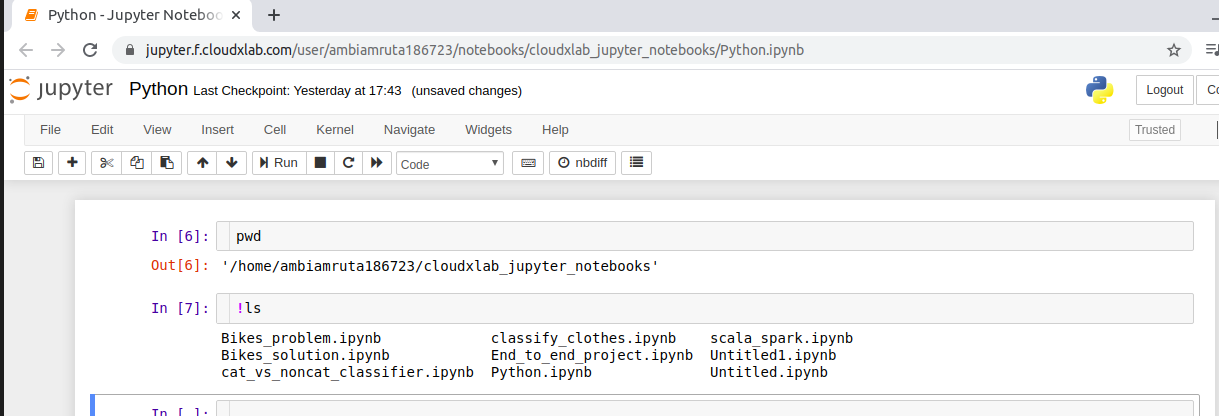The width and height of the screenshot is (1219, 416).
Task: Toggle the Trusted notebook indicator
Action: 1154,130
